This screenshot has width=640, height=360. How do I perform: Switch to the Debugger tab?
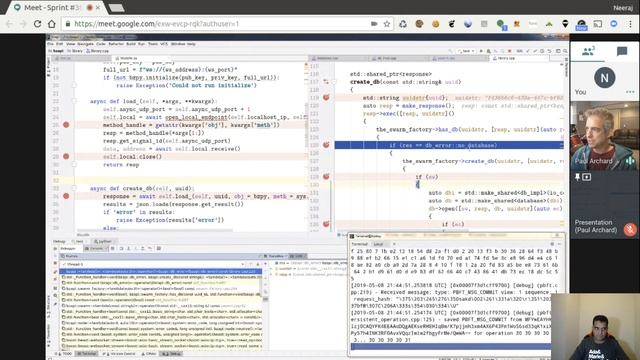click(x=68, y=248)
